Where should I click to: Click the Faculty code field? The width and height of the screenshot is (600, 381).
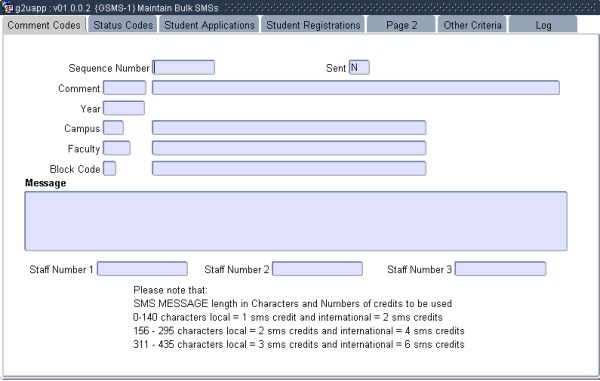117,148
